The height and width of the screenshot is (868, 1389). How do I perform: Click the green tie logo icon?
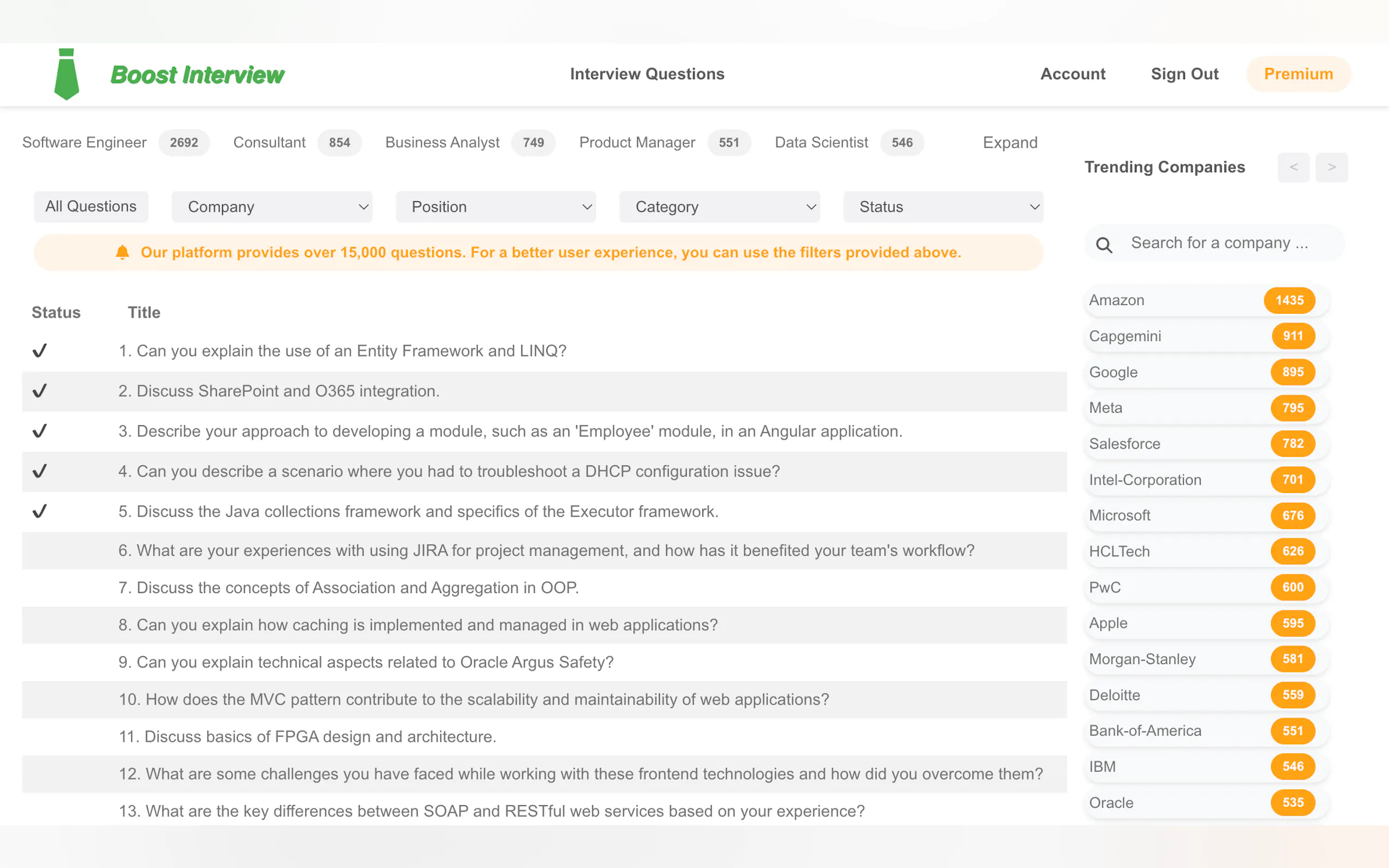[x=67, y=74]
